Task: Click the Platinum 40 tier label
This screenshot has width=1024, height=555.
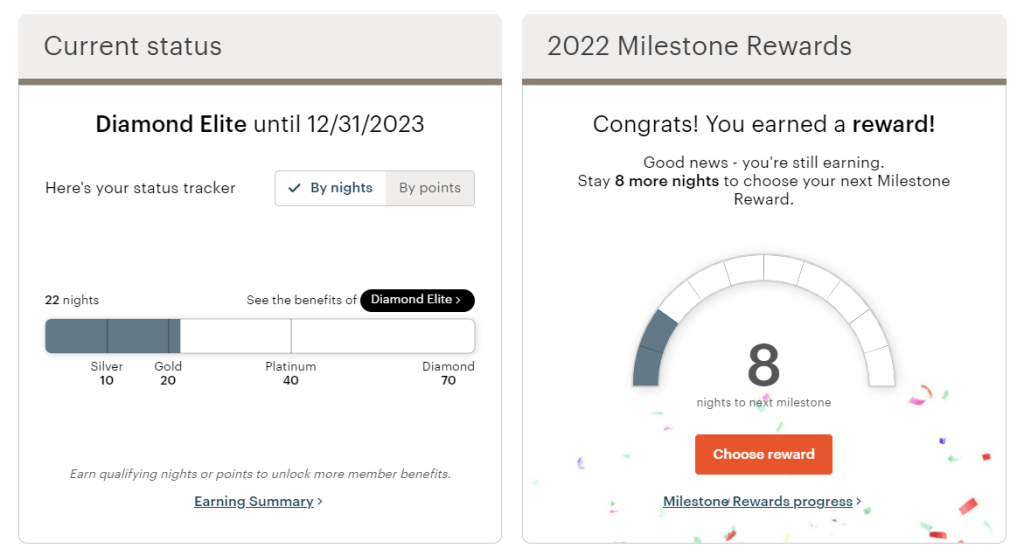Action: click(x=290, y=373)
